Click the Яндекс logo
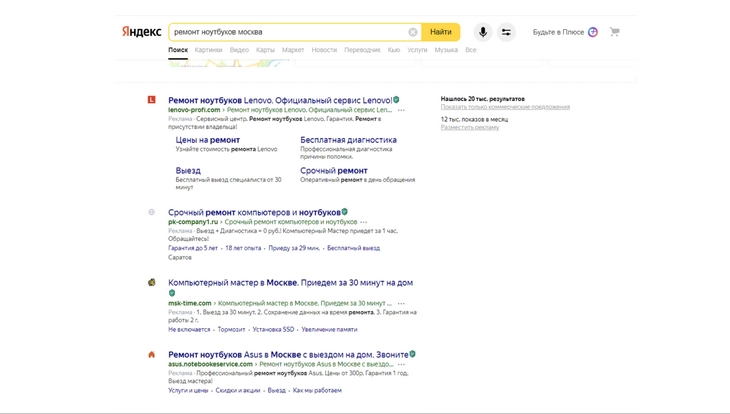 (x=142, y=32)
